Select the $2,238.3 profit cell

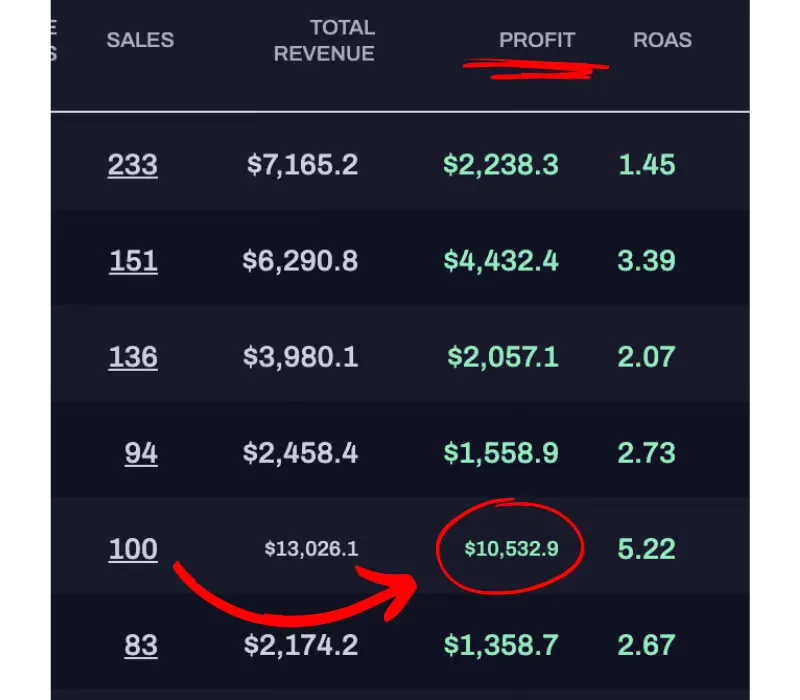point(501,165)
